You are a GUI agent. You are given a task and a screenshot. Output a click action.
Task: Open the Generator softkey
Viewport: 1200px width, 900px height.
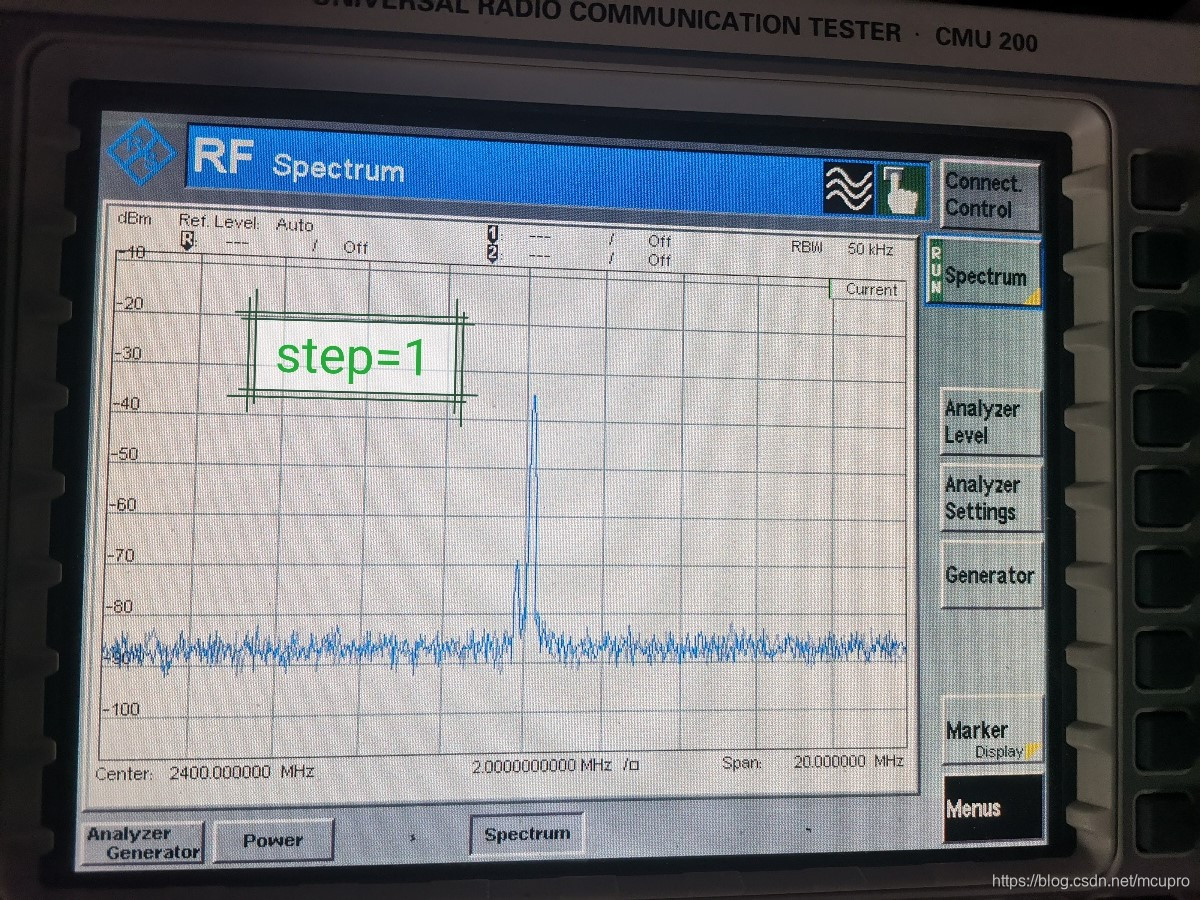[x=991, y=575]
